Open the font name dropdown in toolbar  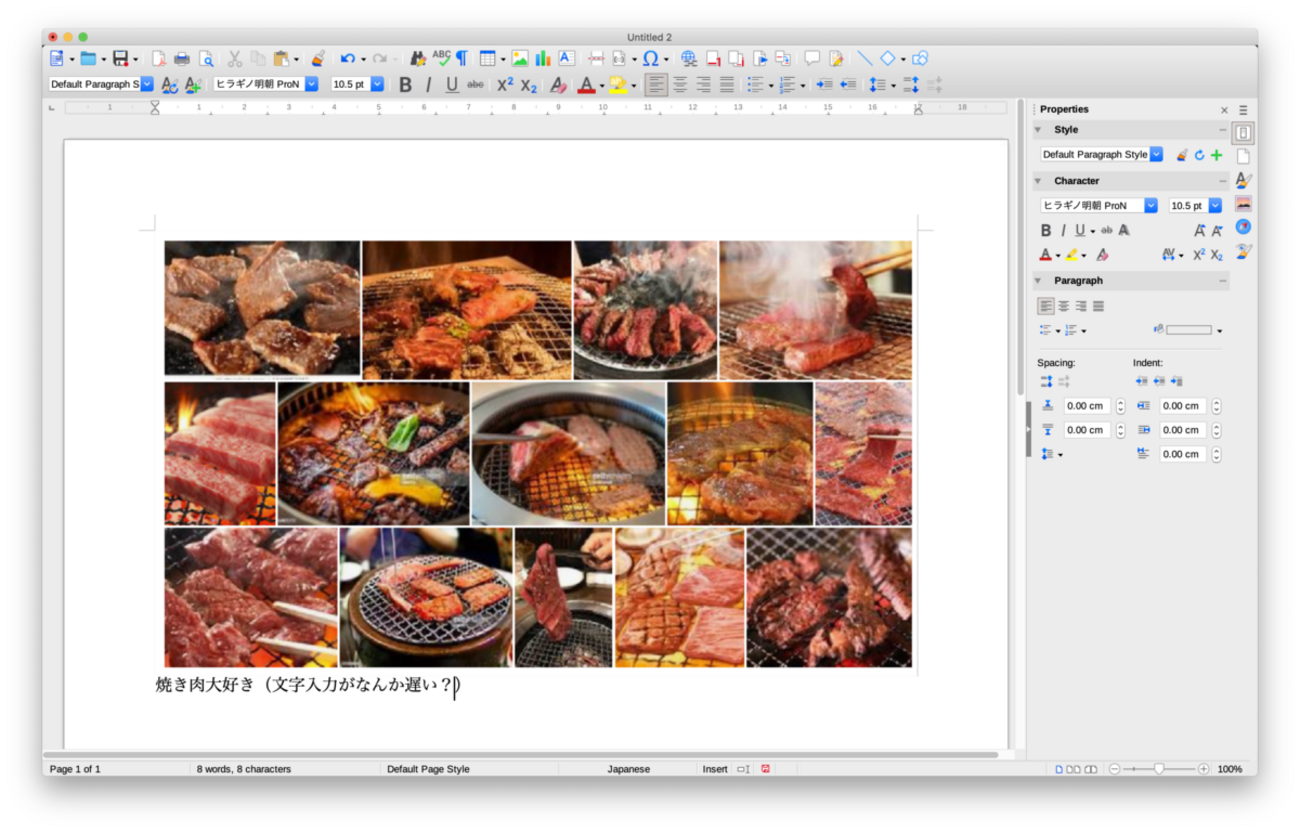tap(311, 85)
